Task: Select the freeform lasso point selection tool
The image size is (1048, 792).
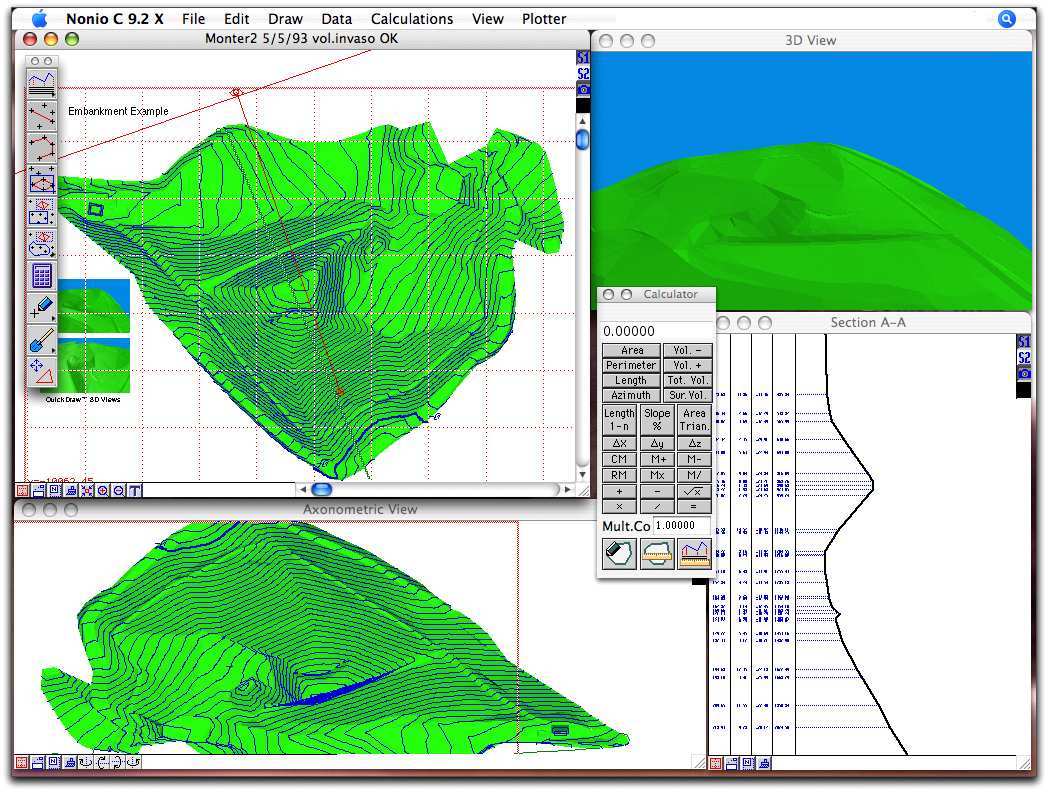Action: [x=41, y=245]
